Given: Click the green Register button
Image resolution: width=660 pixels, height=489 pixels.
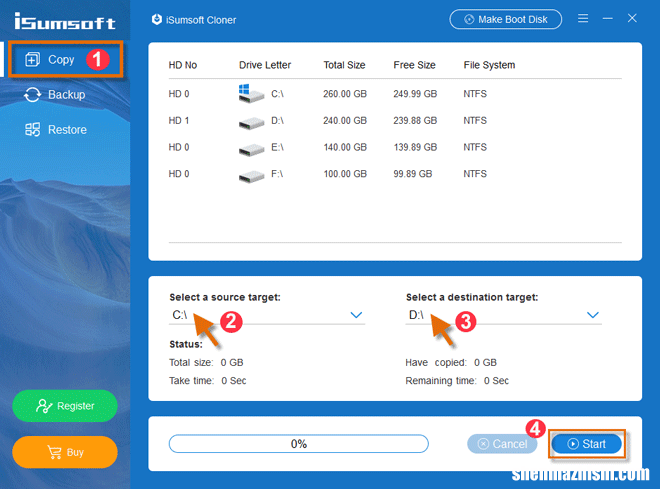Looking at the screenshot, I should coord(65,406).
